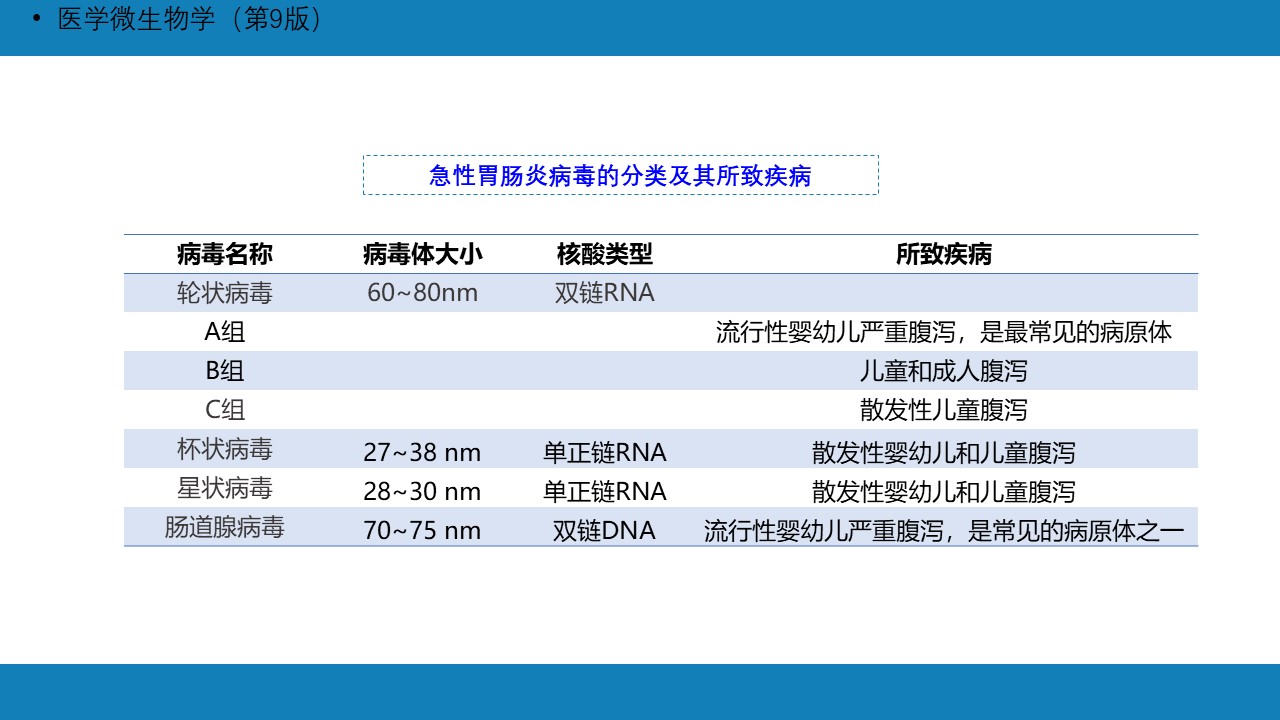Select the 双链RNA cell
The height and width of the screenshot is (720, 1280).
tap(605, 293)
